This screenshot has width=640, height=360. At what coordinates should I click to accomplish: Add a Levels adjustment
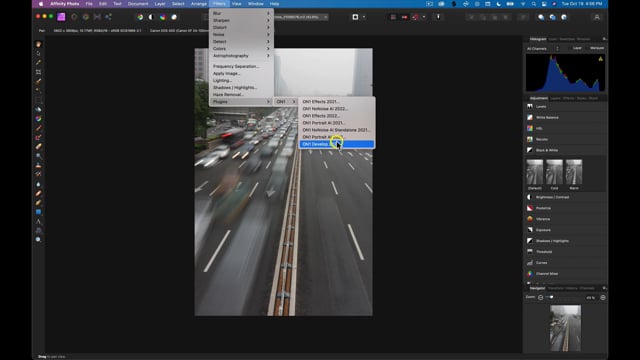coord(566,107)
